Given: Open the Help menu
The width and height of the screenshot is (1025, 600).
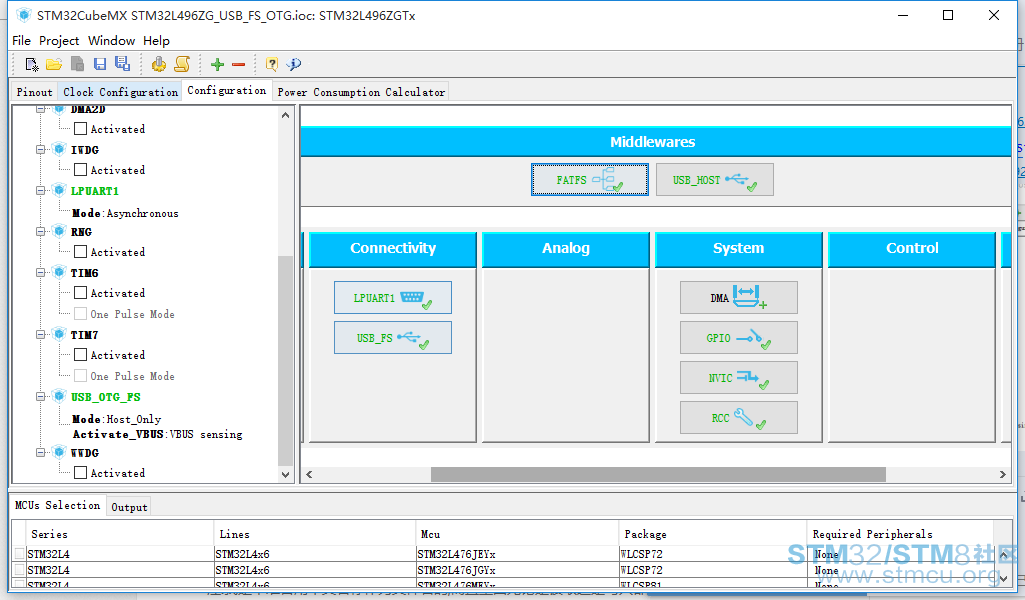Looking at the screenshot, I should coord(156,41).
